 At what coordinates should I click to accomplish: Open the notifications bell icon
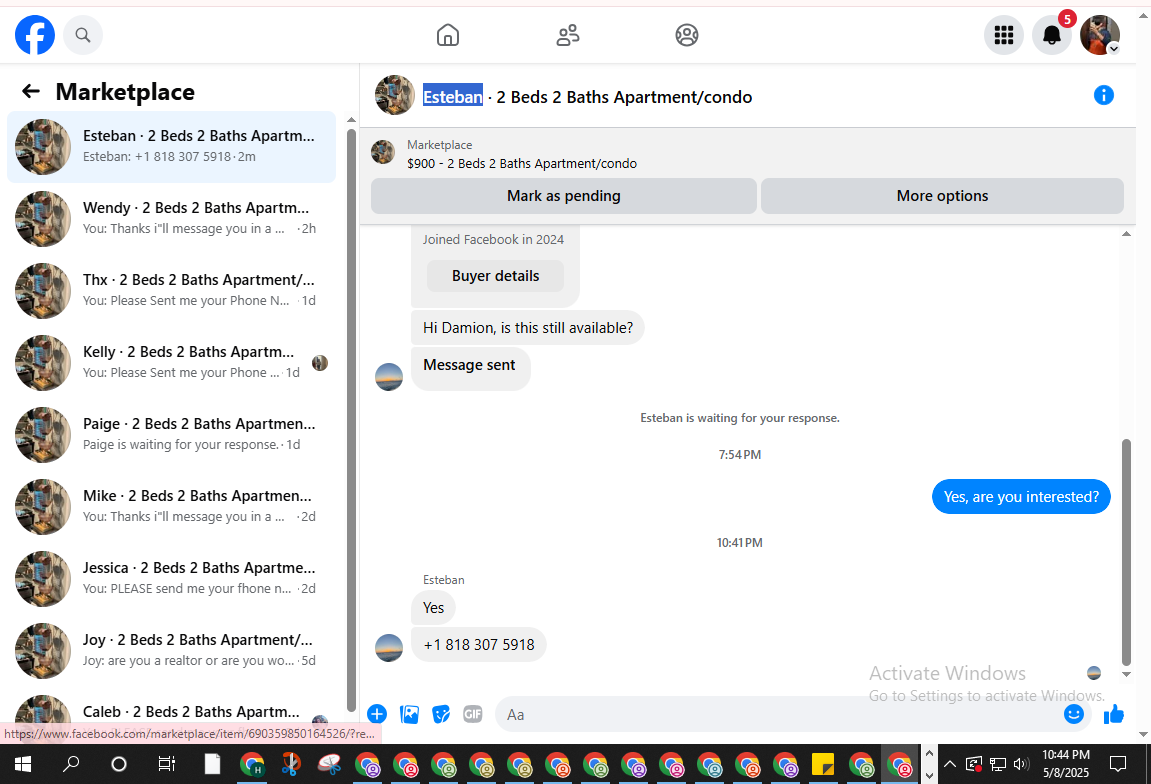pyautogui.click(x=1052, y=35)
